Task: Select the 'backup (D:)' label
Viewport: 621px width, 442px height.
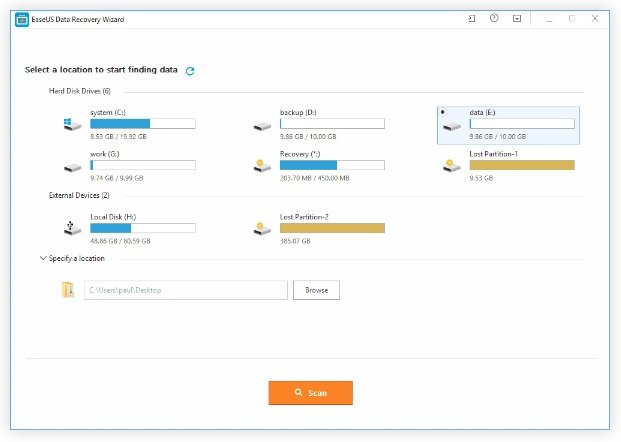Action: 298,112
